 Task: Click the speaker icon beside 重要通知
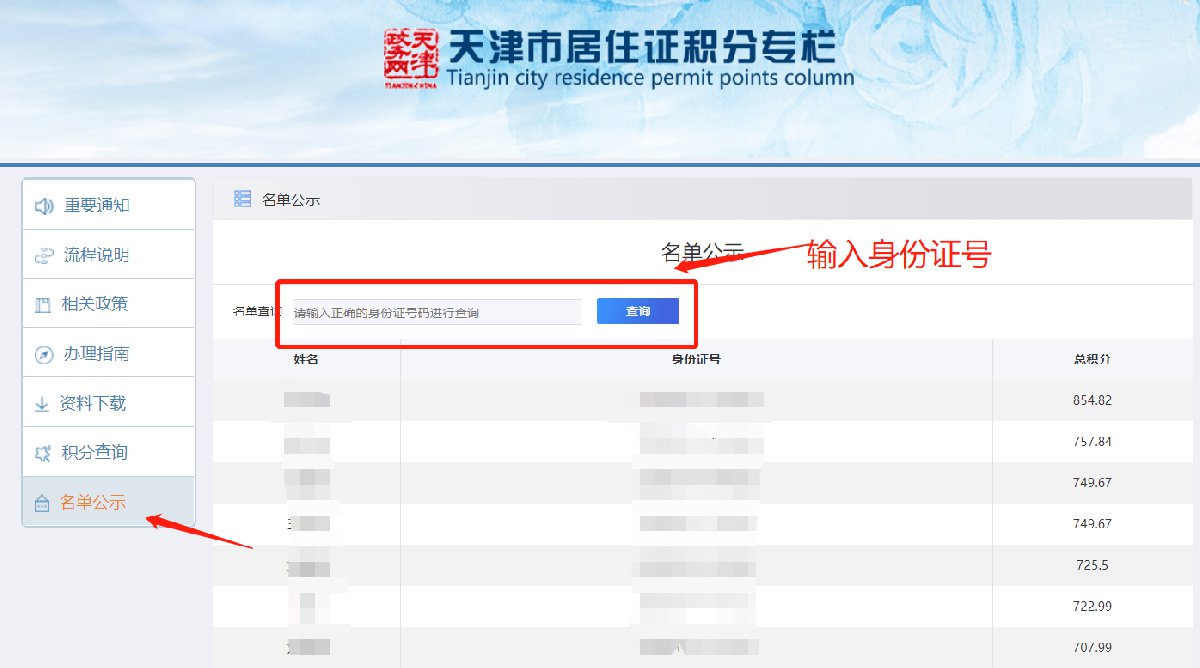coord(43,206)
